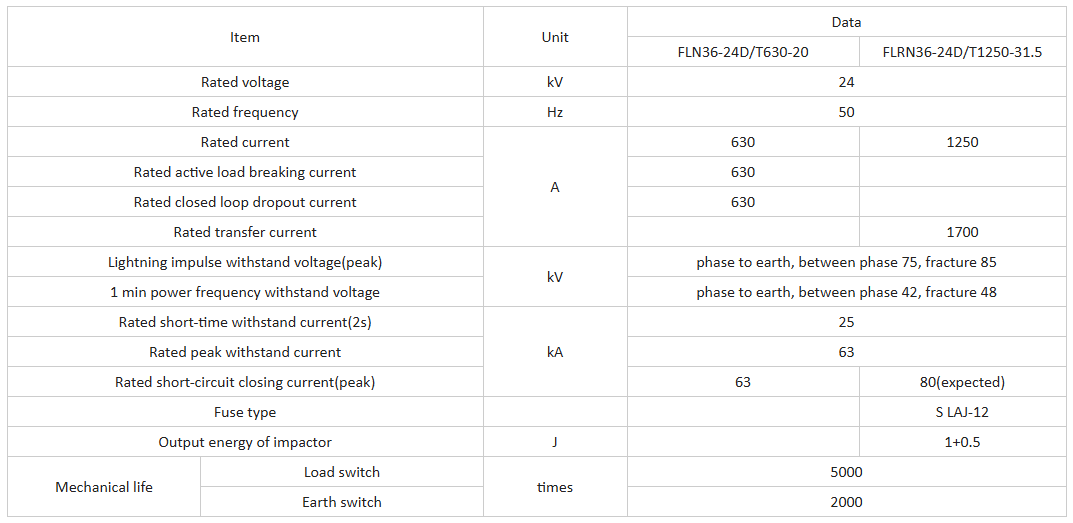Click the "Rated frequency" row label
Image resolution: width=1073 pixels, height=523 pixels.
(245, 112)
